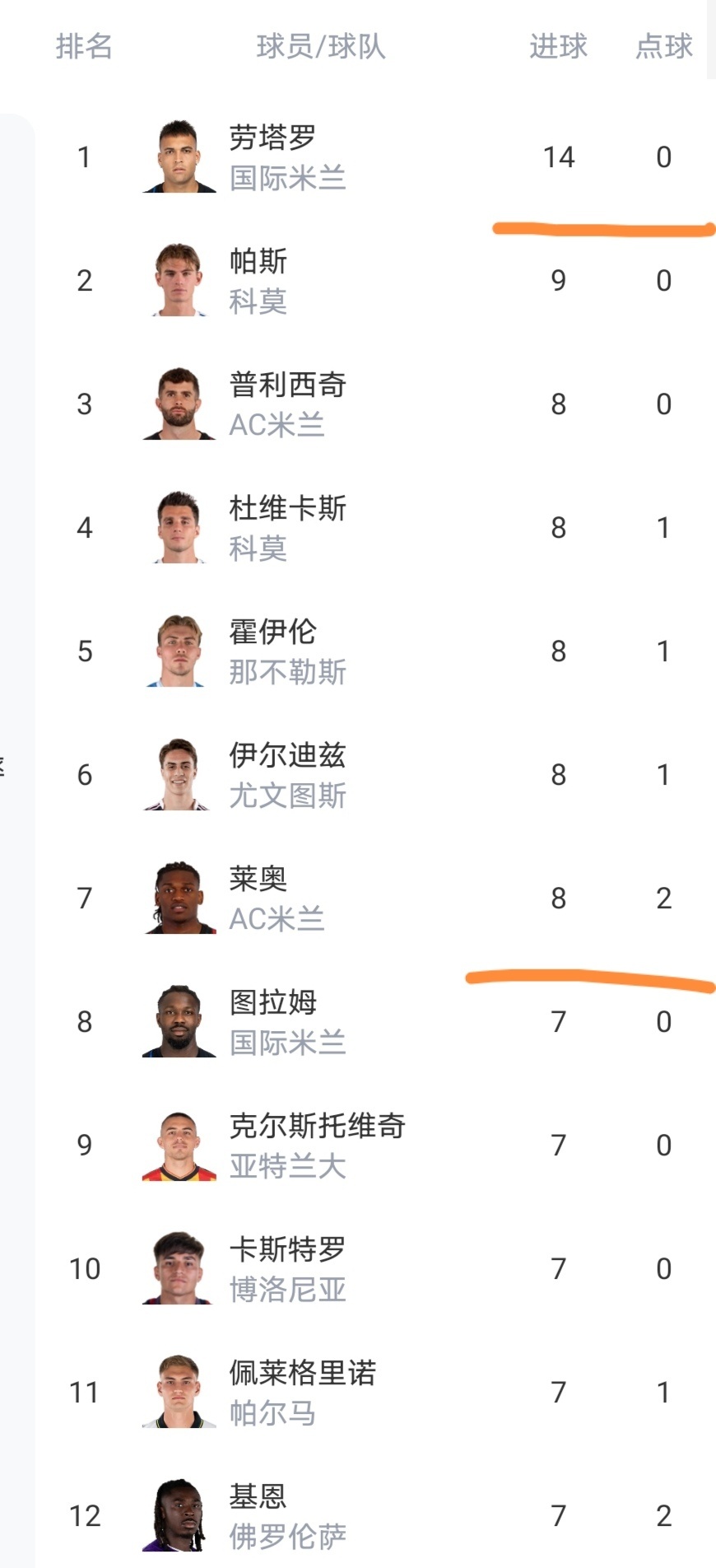
Task: Open team name 那不勒斯
Action: click(287, 672)
